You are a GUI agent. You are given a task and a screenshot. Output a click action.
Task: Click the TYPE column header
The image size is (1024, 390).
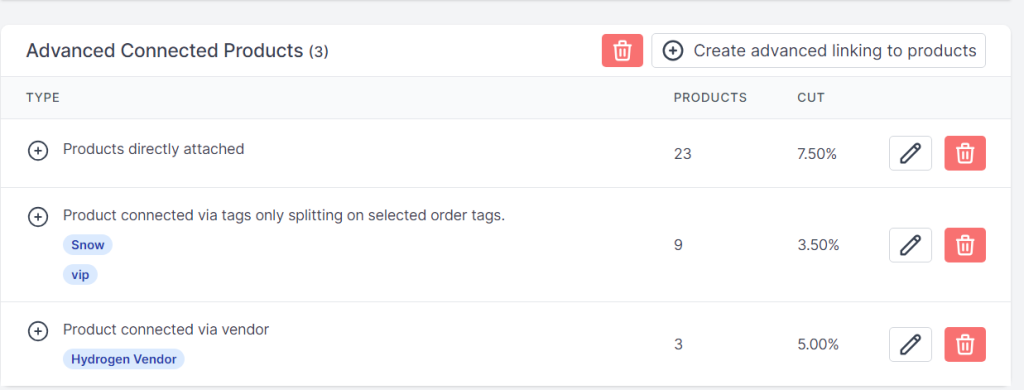point(43,98)
